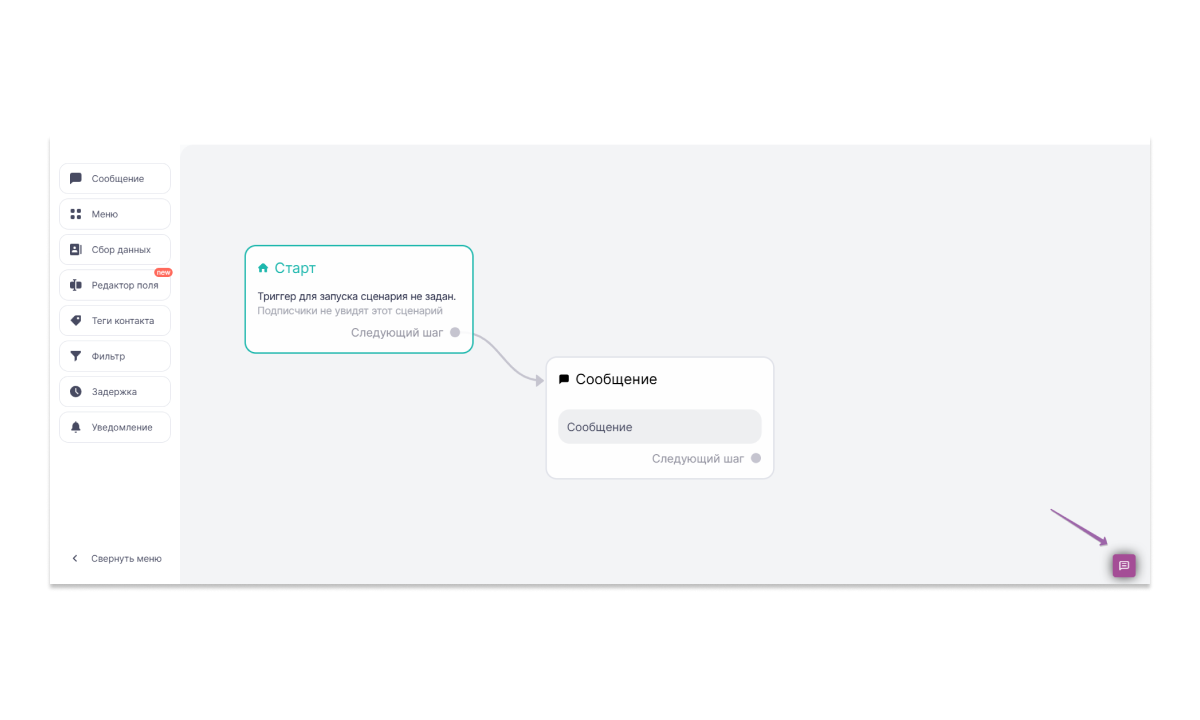This screenshot has height=720, width=1200.
Task: Click the grid icon for Меню
Action: (x=76, y=214)
